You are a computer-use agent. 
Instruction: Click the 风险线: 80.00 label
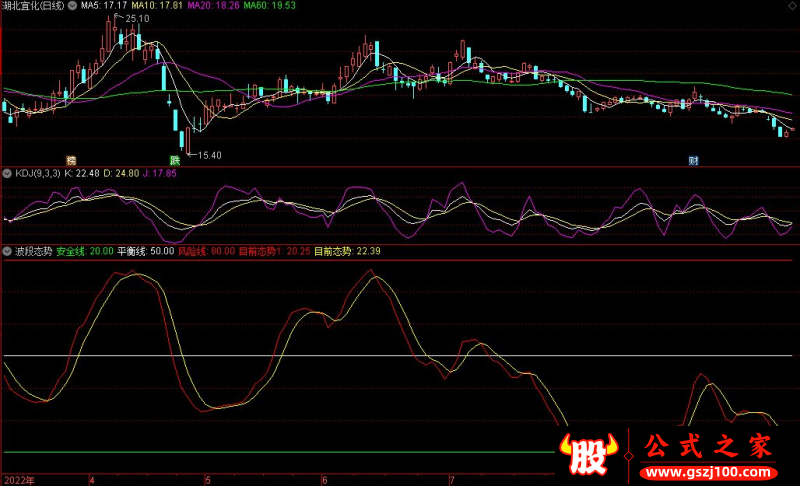tap(207, 251)
